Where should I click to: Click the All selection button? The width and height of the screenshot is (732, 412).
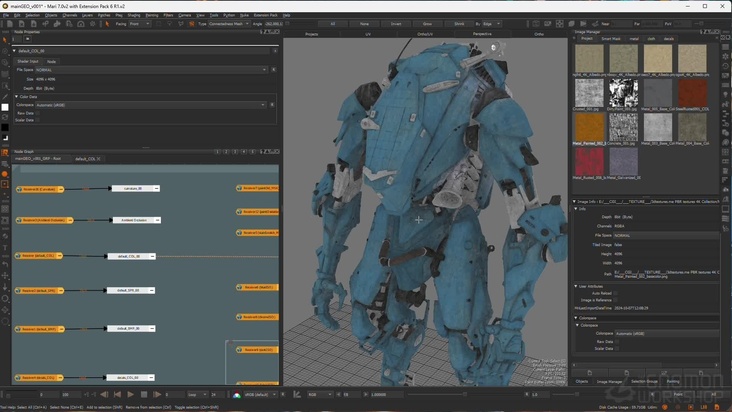coord(332,24)
